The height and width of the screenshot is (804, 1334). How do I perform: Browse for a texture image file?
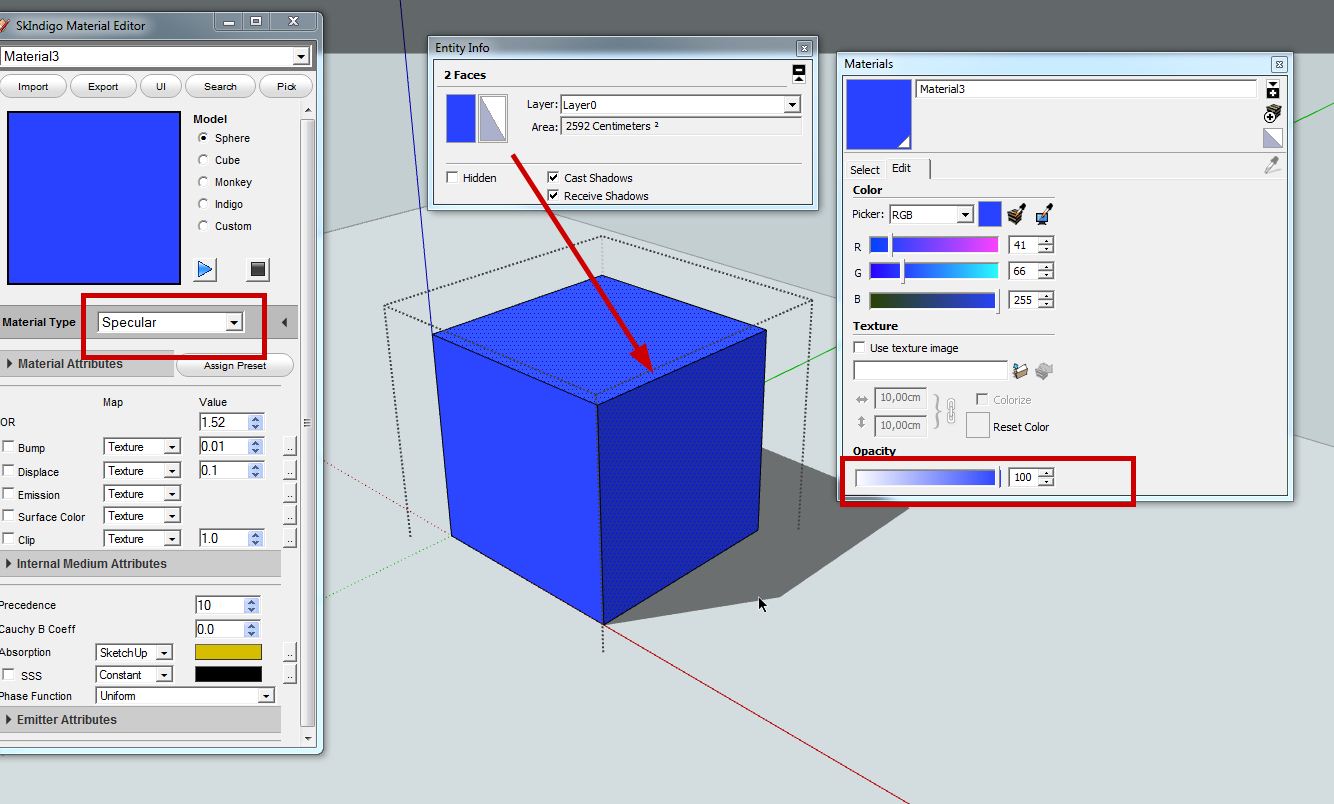(x=1020, y=371)
